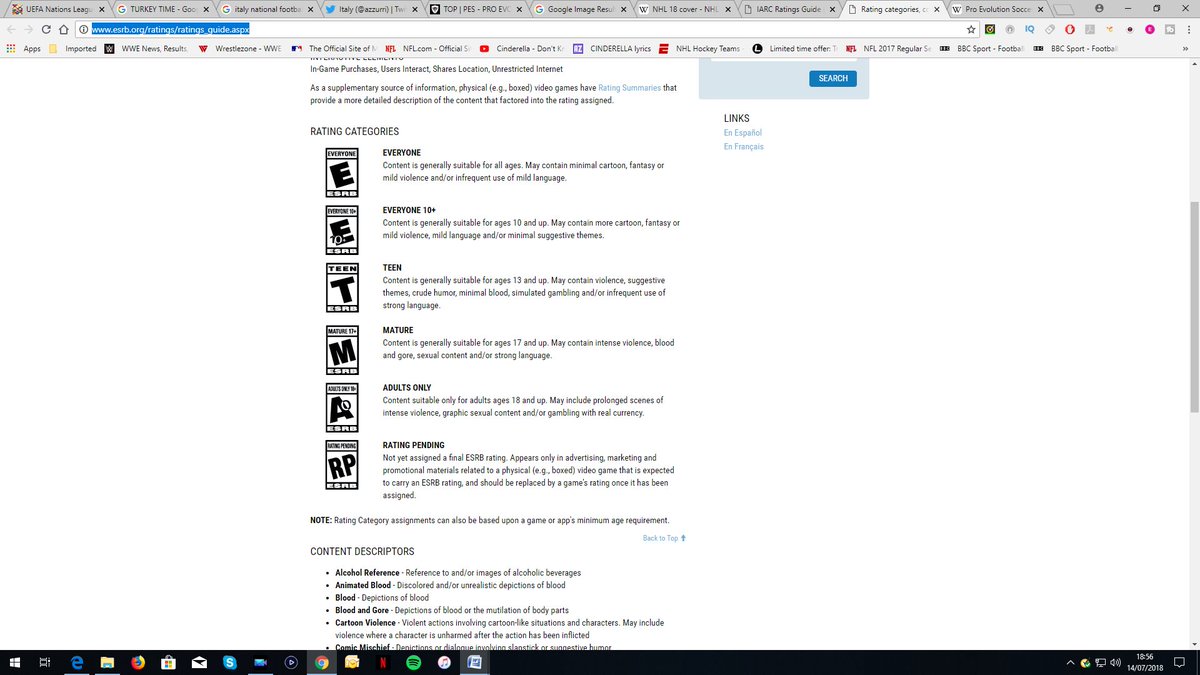Click the ESRB Teen rating icon
Viewport: 1200px width, 675px height.
coord(343,288)
